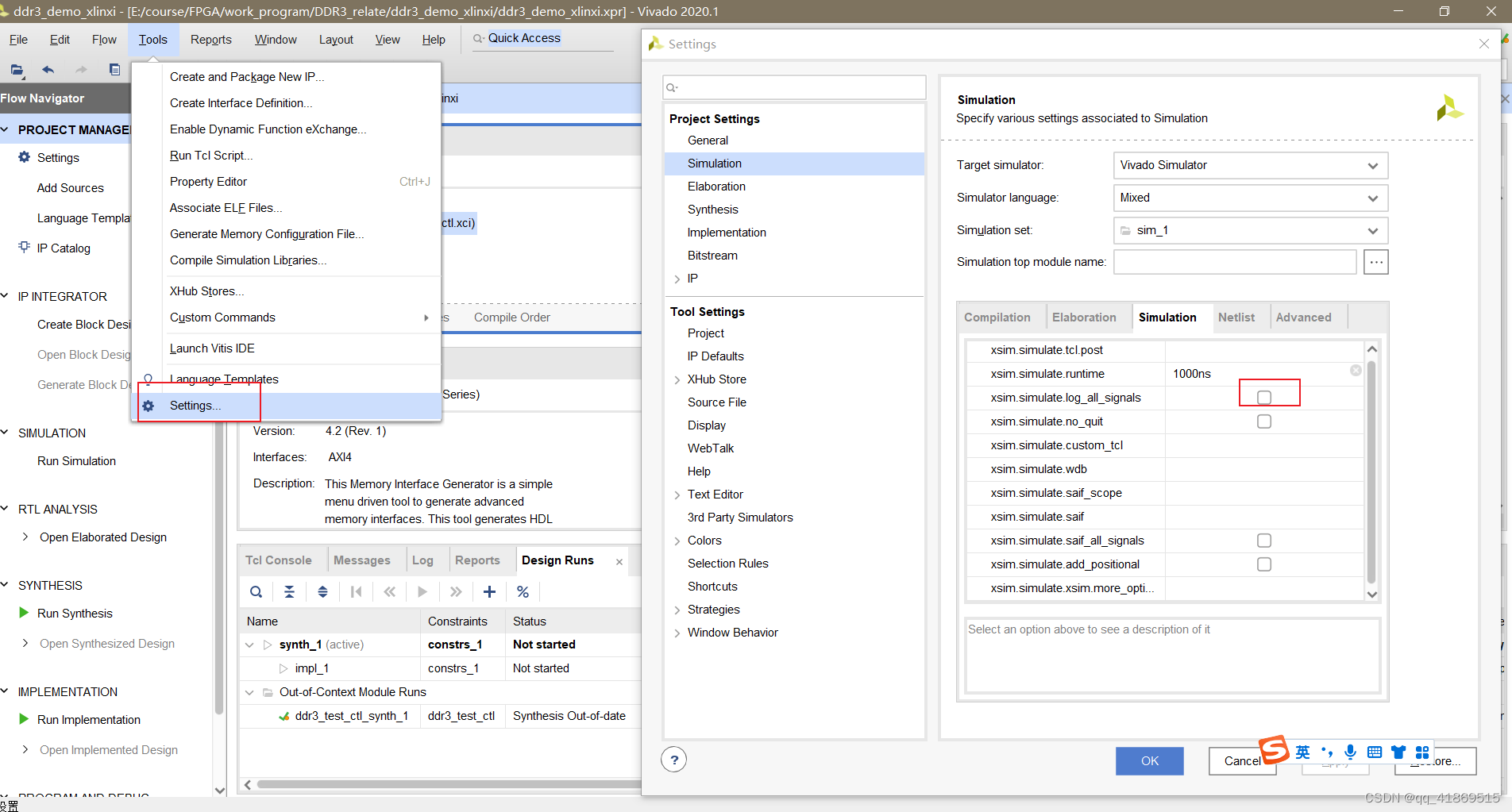Image resolution: width=1512 pixels, height=812 pixels.
Task: Toggle xsim.simulate.add_positional checkbox
Action: coord(1264,564)
